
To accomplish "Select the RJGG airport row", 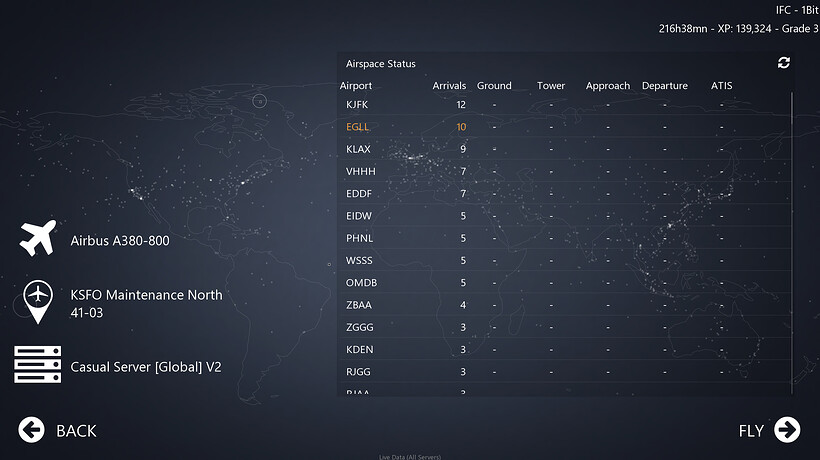I will click(565, 372).
